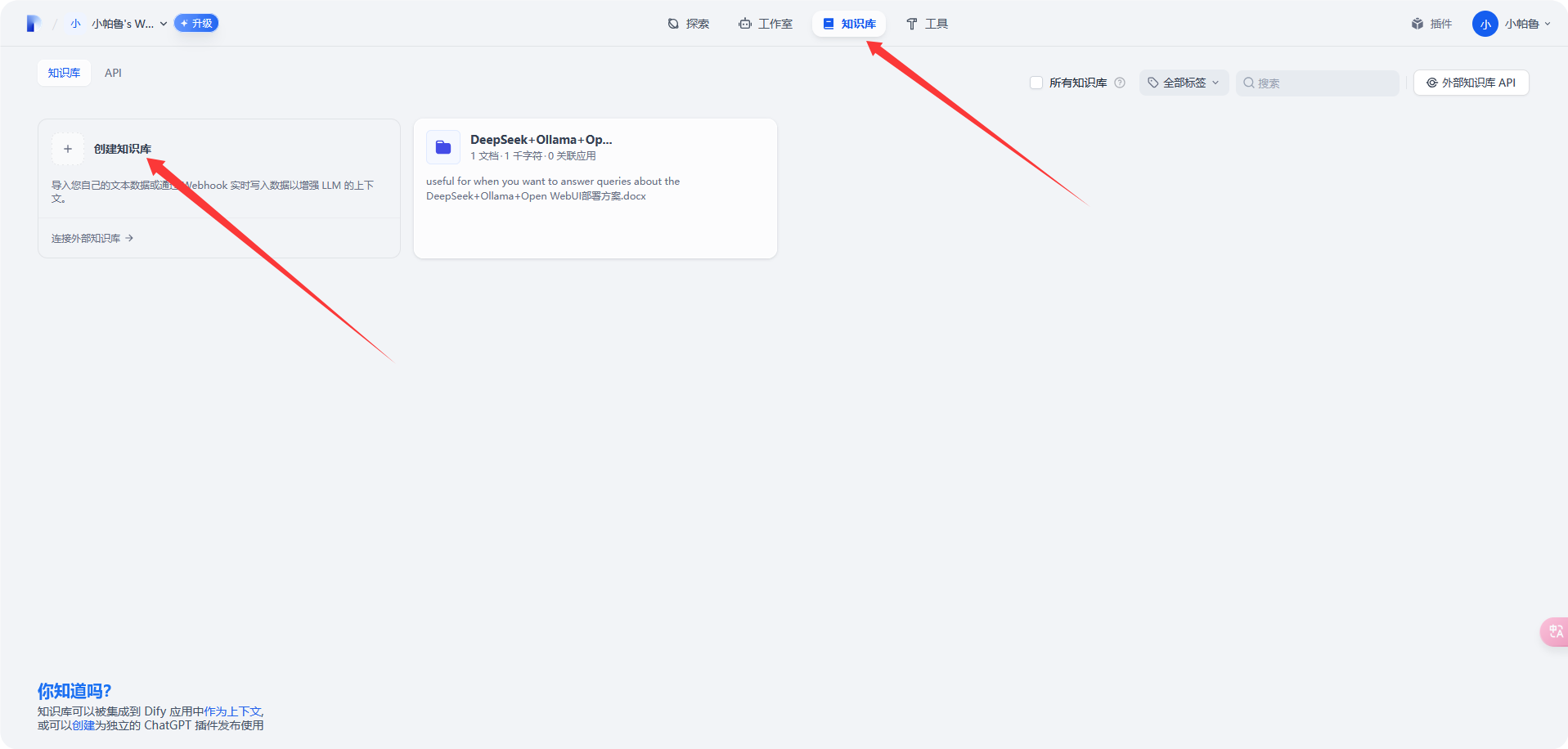Image resolution: width=1568 pixels, height=749 pixels.
Task: Open the 小帕鲁 account menu chevron
Action: pyautogui.click(x=1548, y=24)
